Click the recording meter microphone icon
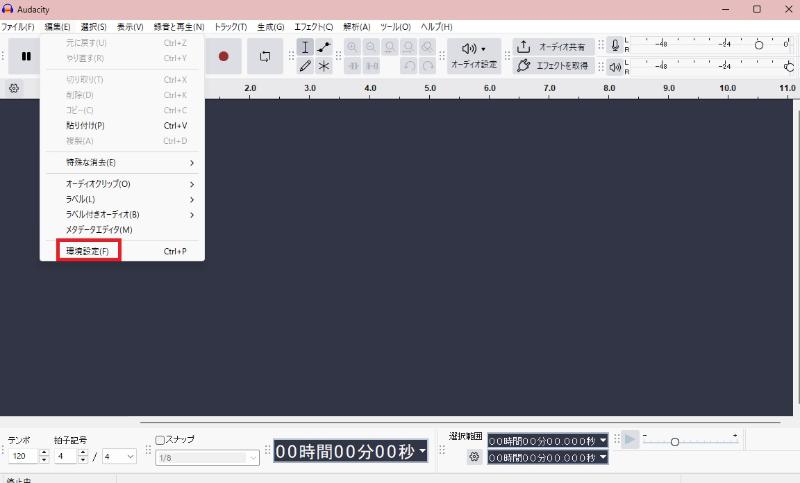This screenshot has width=800, height=483. [615, 46]
